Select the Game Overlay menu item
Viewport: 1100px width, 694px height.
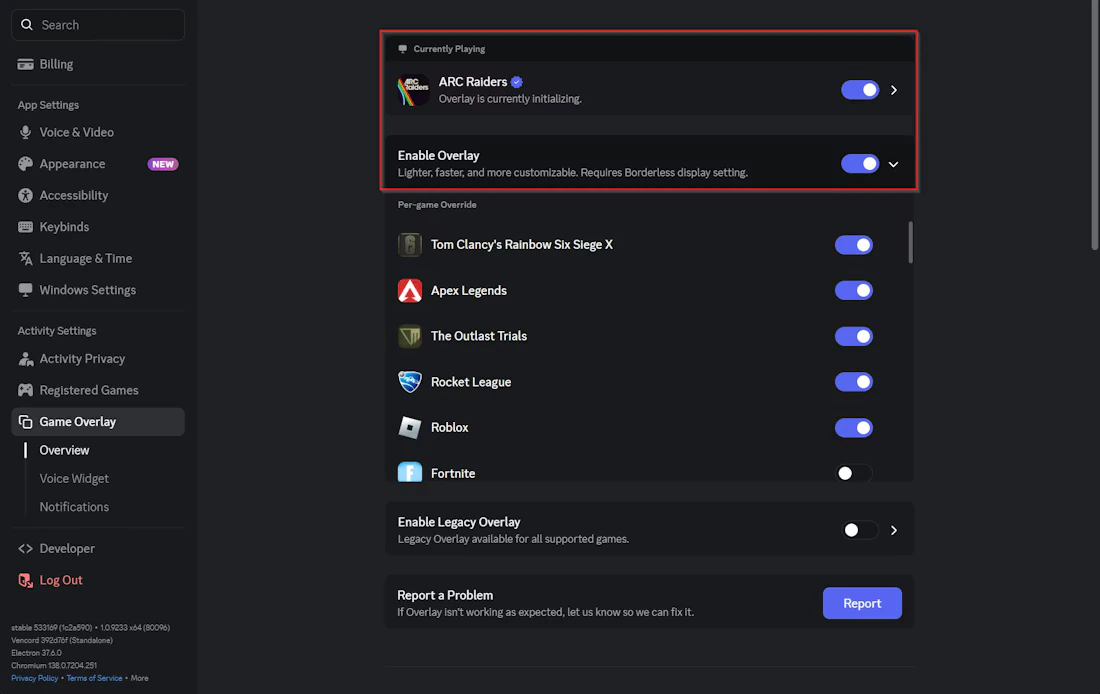98,422
